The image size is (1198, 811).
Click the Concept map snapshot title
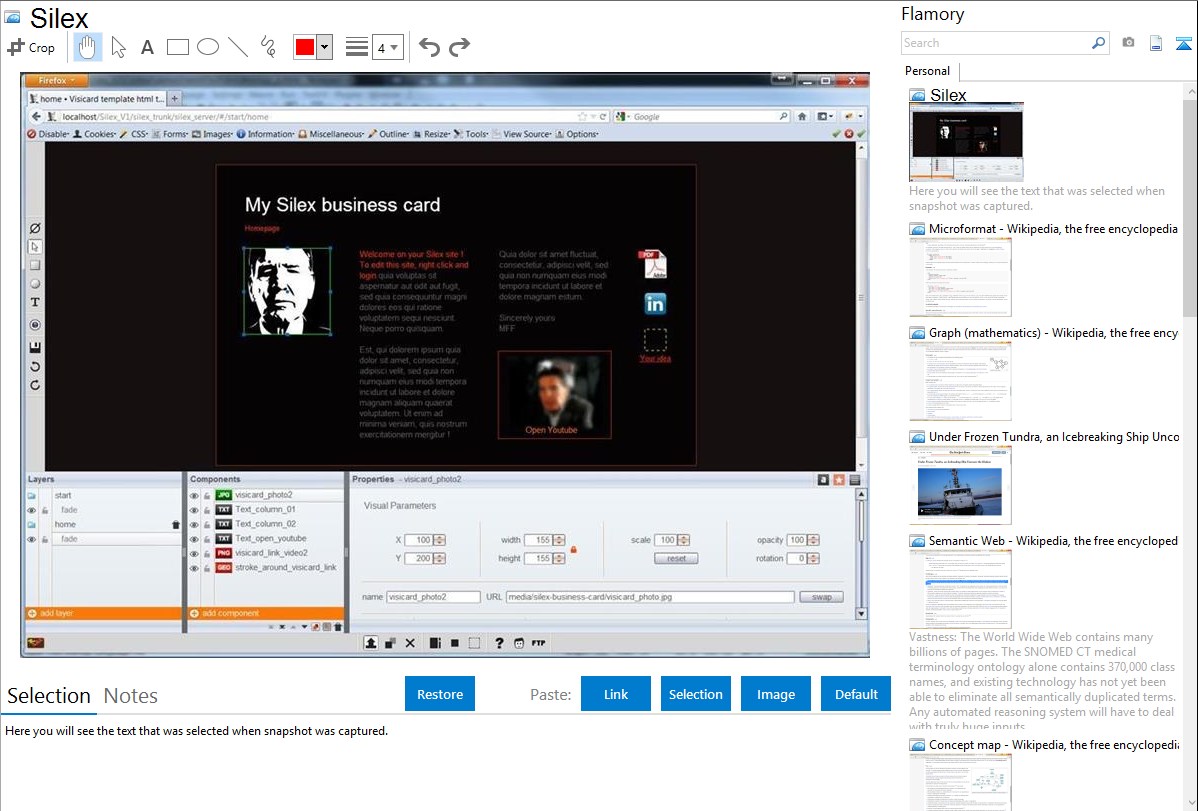[x=1054, y=745]
